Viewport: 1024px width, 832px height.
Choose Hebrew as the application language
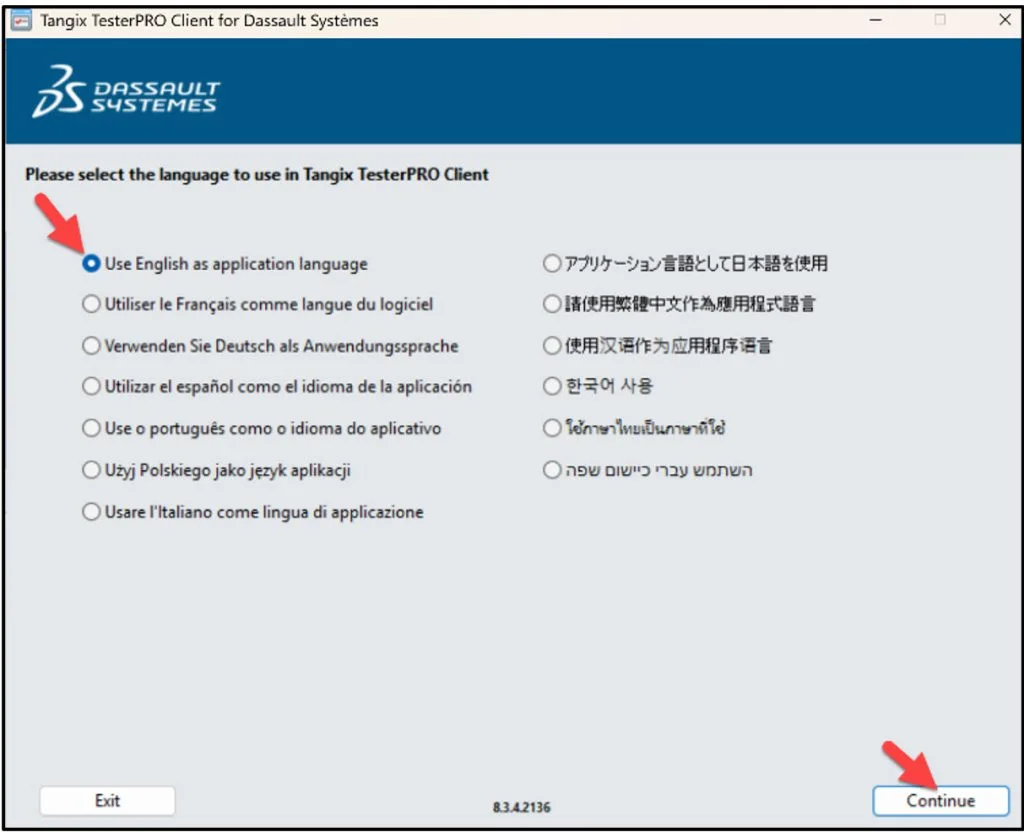click(551, 470)
